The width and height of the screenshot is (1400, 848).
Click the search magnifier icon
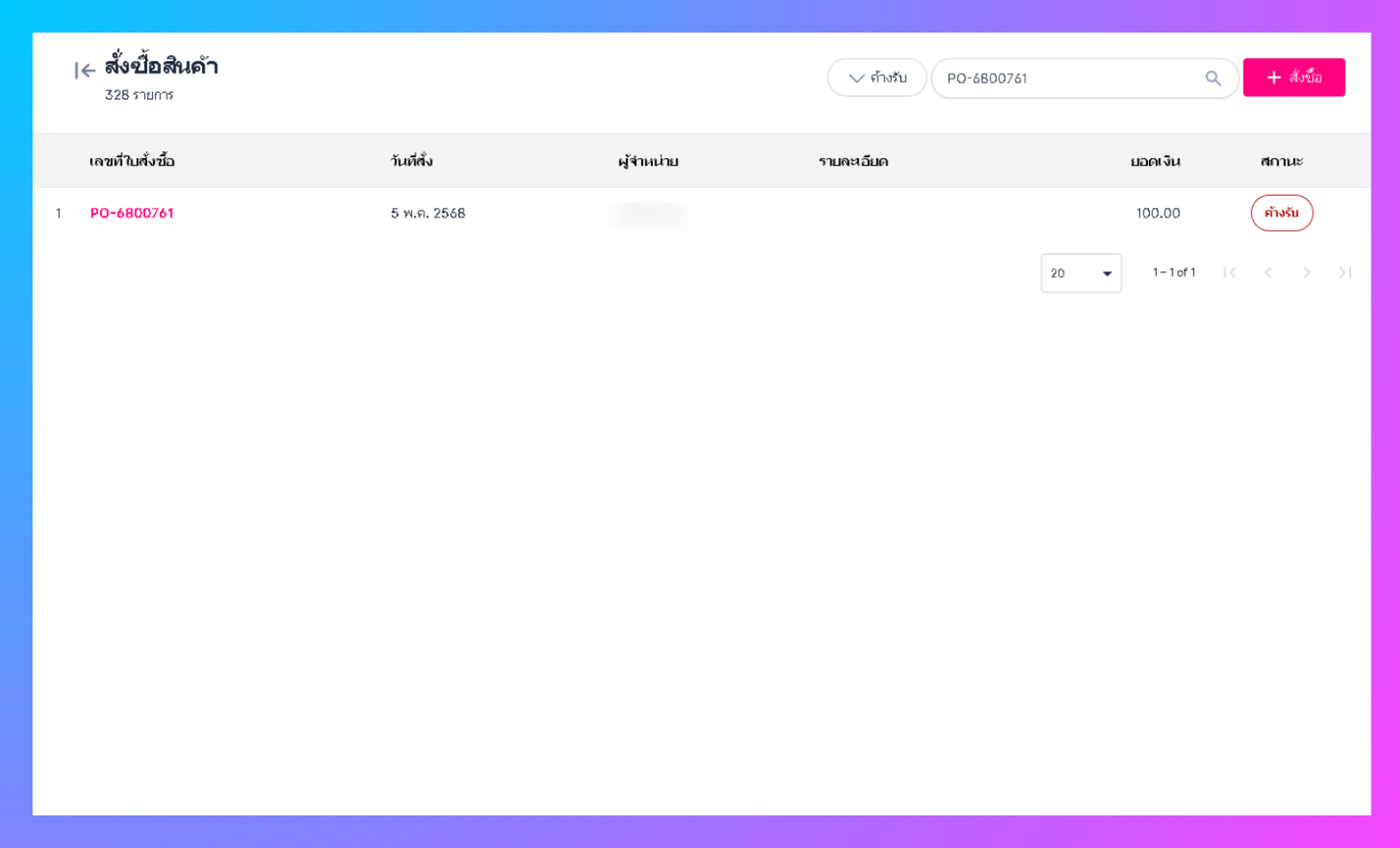(1213, 78)
